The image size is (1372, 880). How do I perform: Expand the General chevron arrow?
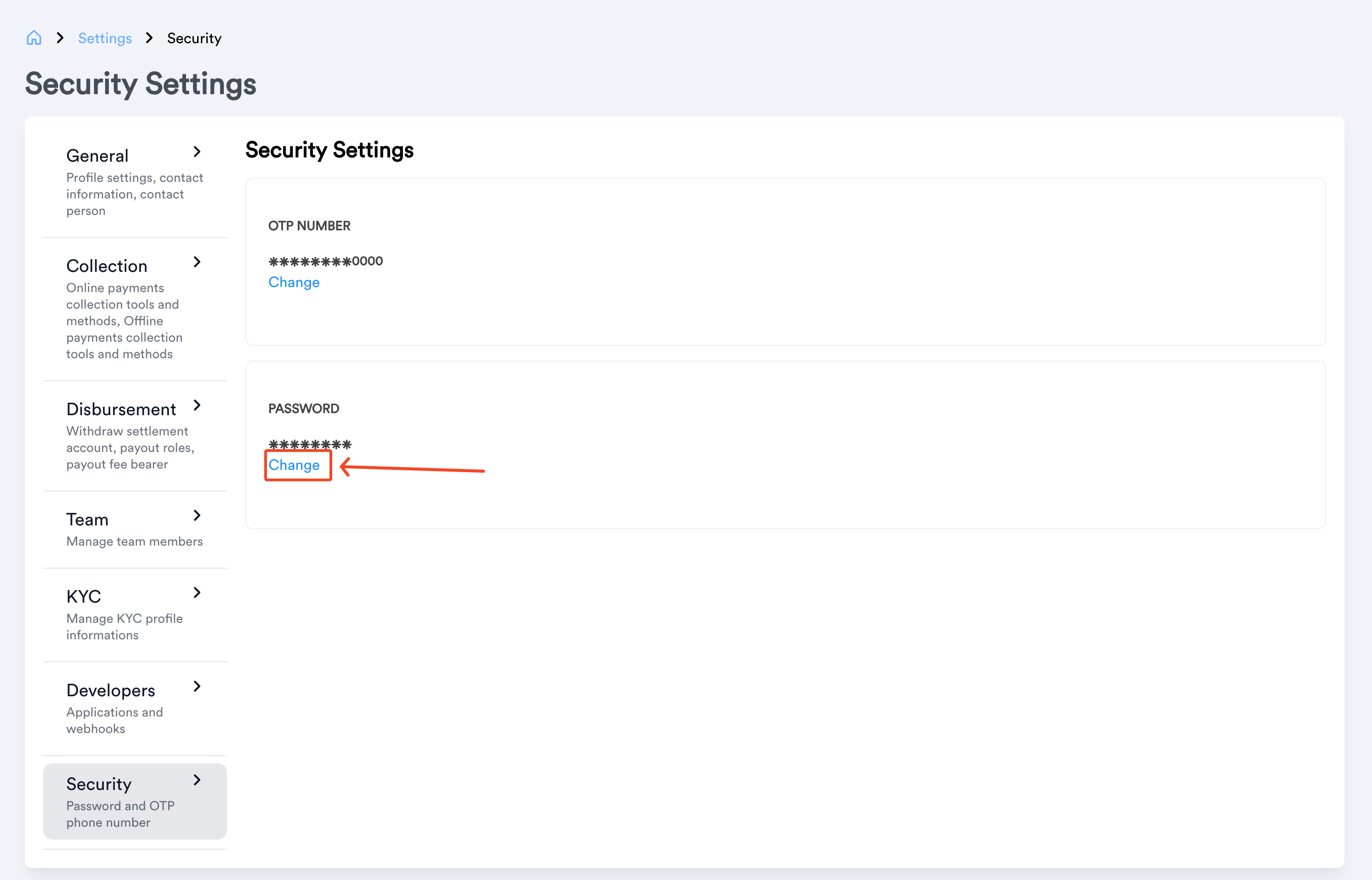coord(197,152)
